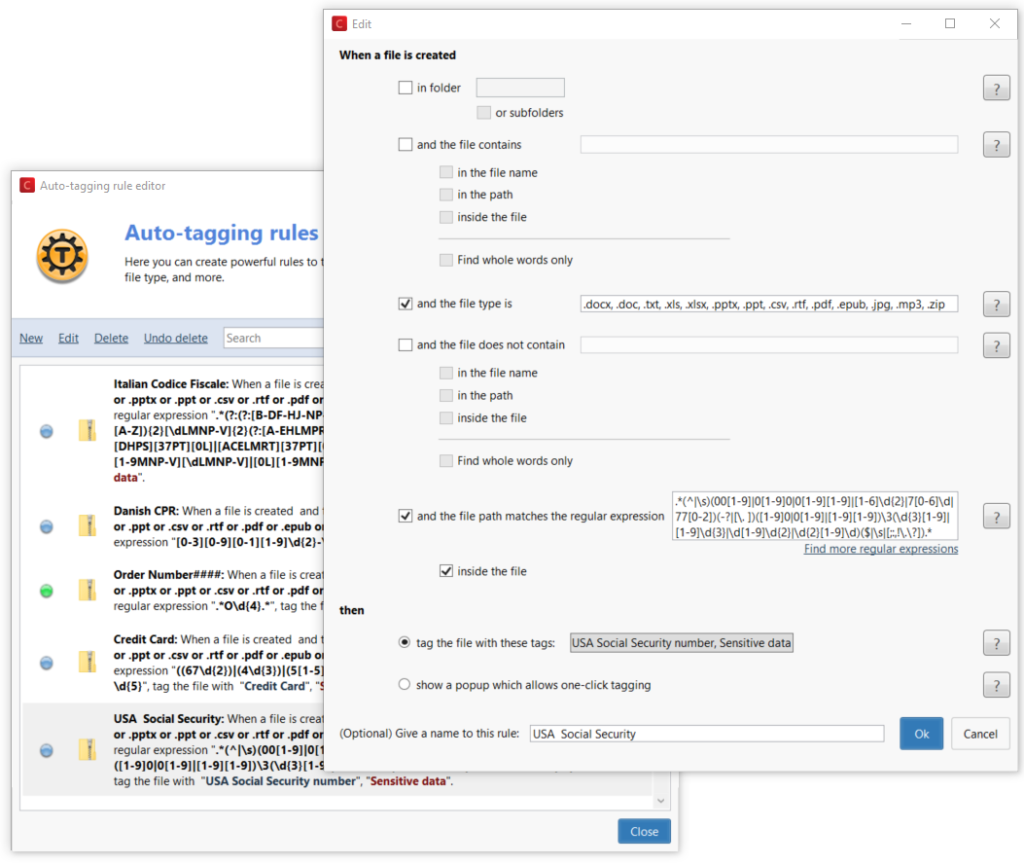Image resolution: width=1024 pixels, height=865 pixels.
Task: Open the Find more regular expressions link
Action: [x=880, y=548]
